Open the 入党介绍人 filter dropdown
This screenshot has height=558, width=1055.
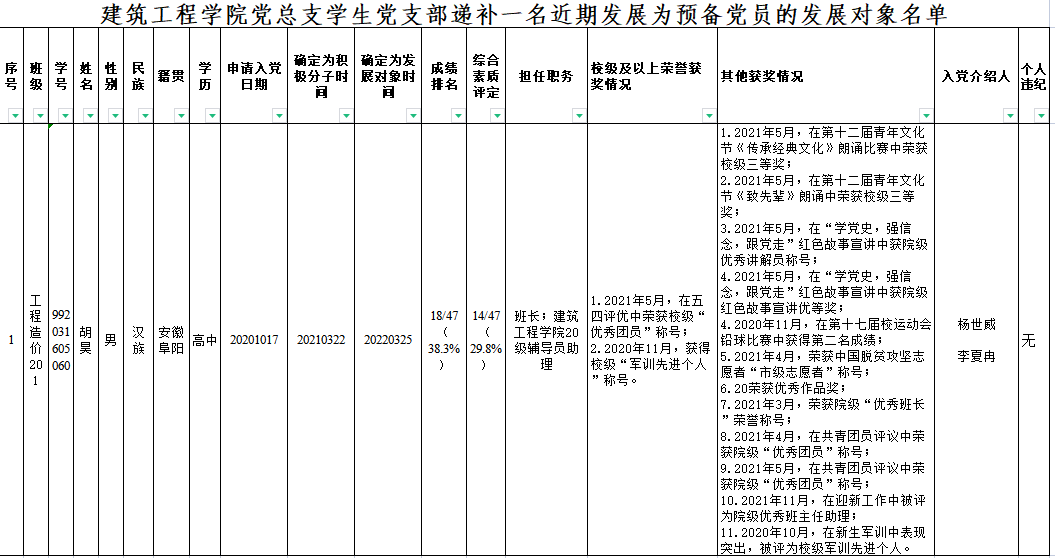pyautogui.click(x=1010, y=116)
